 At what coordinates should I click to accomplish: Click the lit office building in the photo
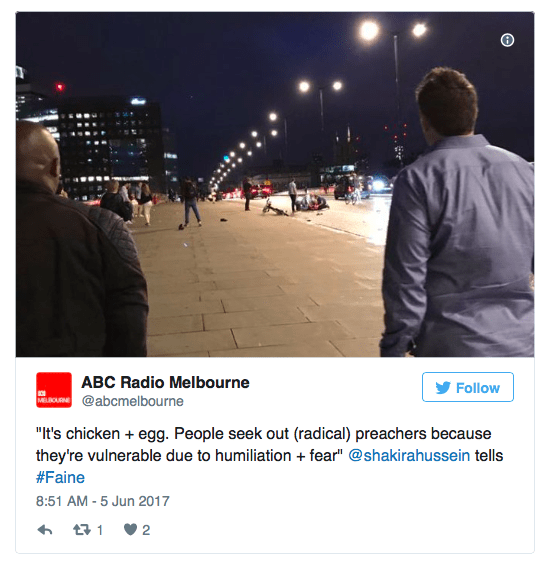108,144
